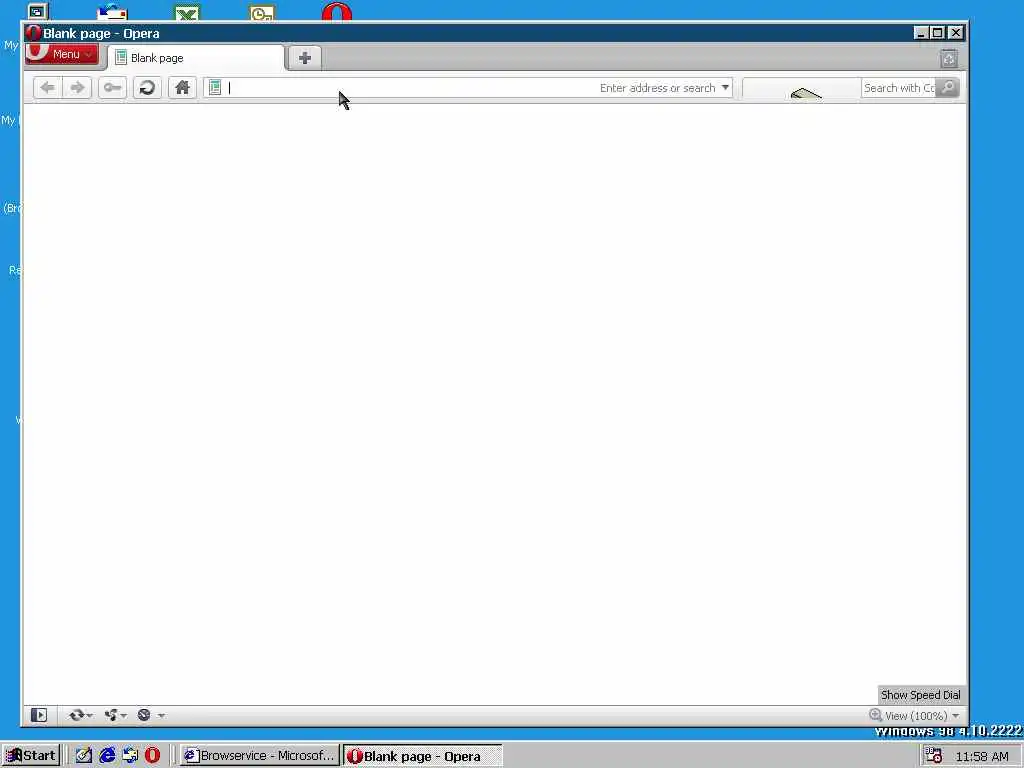Viewport: 1024px width, 768px height.
Task: Select the Blank page tab
Action: (x=196, y=58)
